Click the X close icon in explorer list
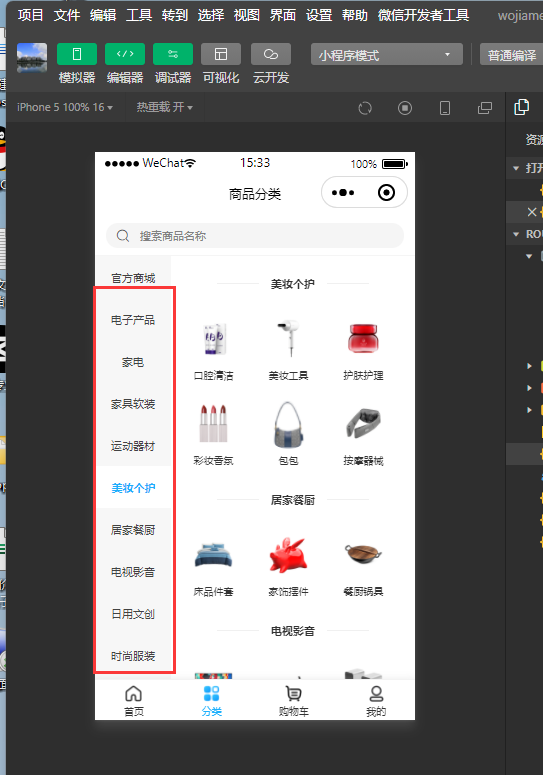The width and height of the screenshot is (543, 775). (x=532, y=212)
